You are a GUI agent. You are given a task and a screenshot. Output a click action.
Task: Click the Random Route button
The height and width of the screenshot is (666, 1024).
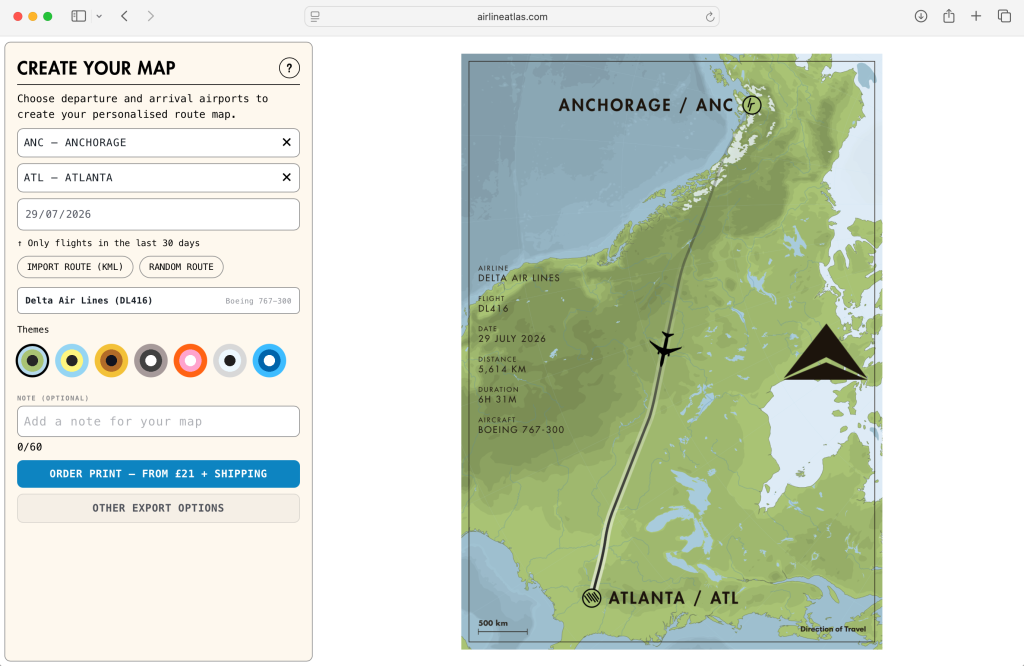click(182, 267)
